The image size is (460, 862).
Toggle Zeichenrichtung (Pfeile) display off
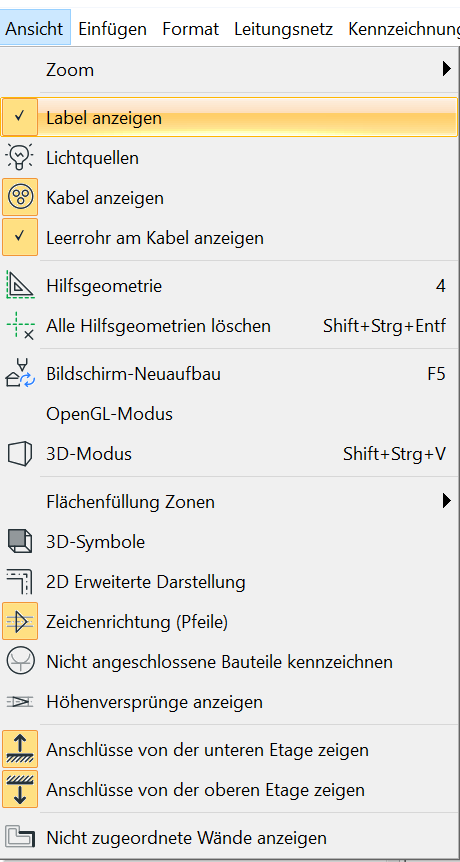pyautogui.click(x=20, y=621)
